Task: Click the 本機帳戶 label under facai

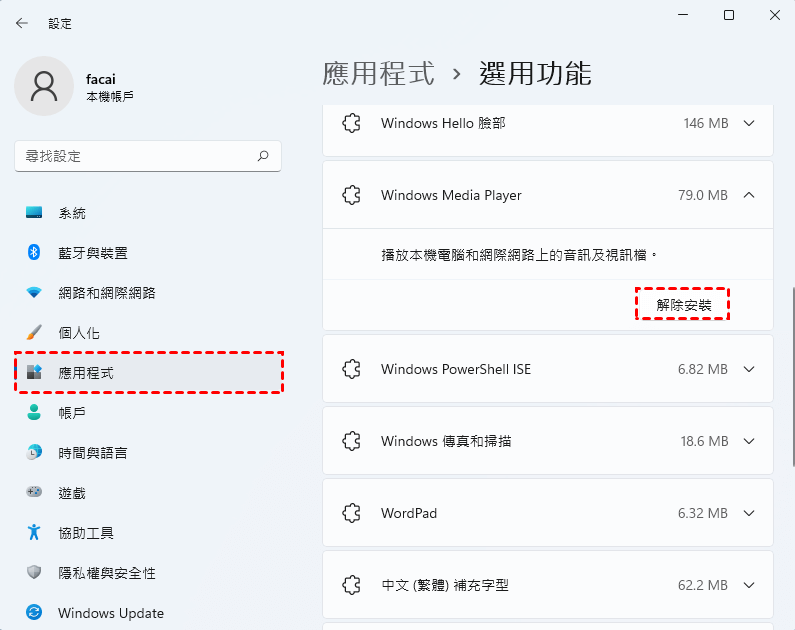Action: (x=110, y=96)
